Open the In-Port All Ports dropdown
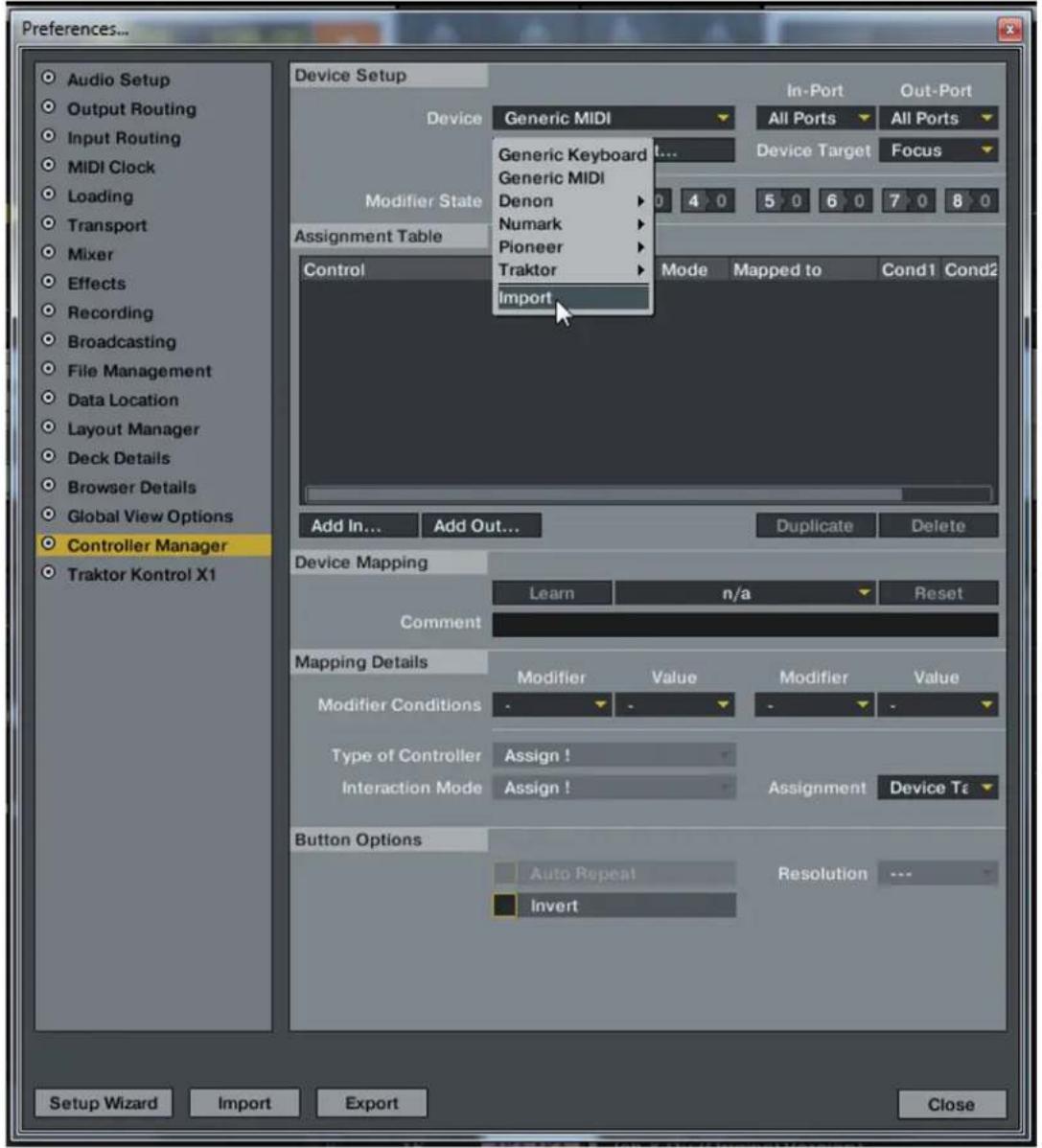 [815, 118]
